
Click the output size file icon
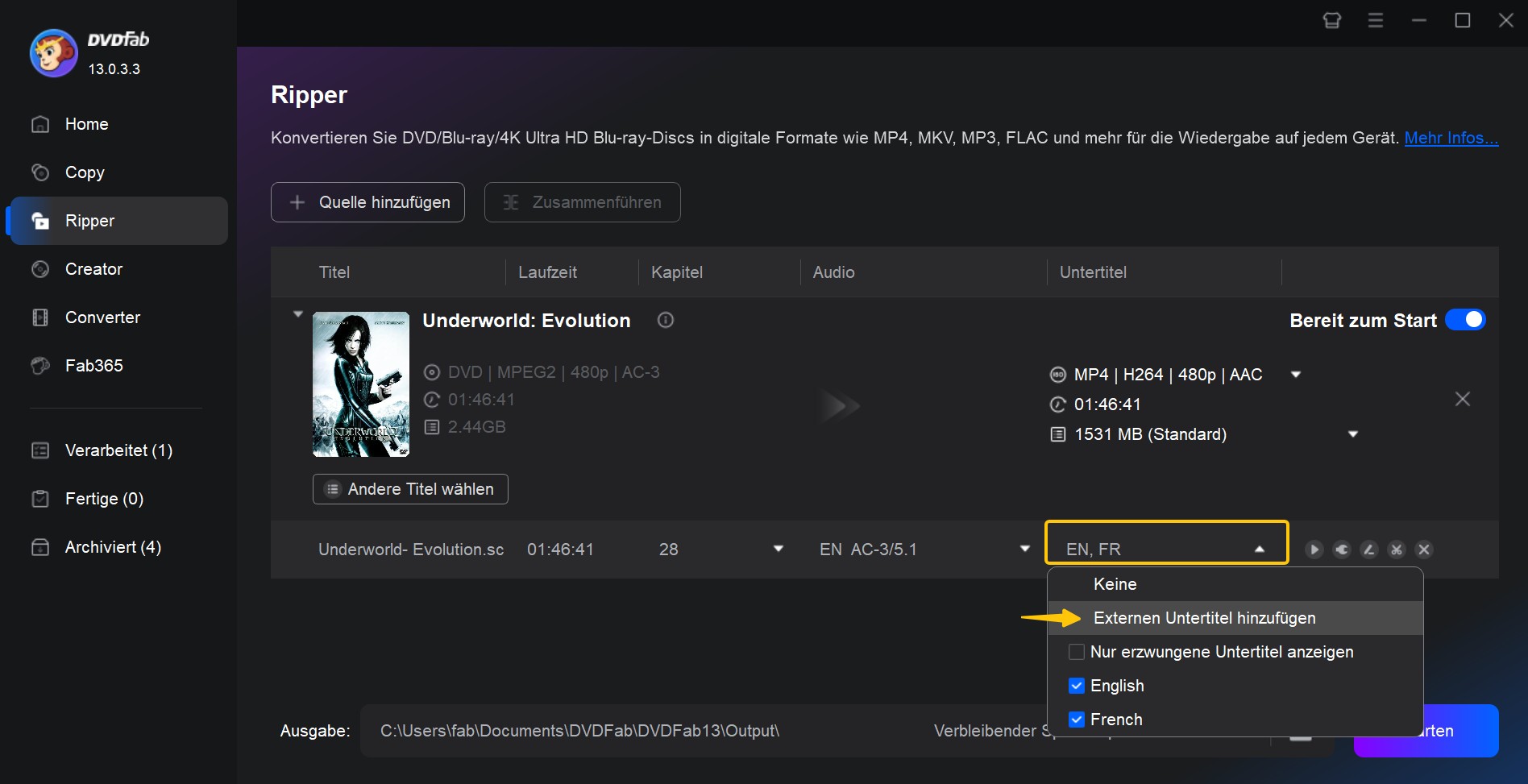click(1058, 434)
